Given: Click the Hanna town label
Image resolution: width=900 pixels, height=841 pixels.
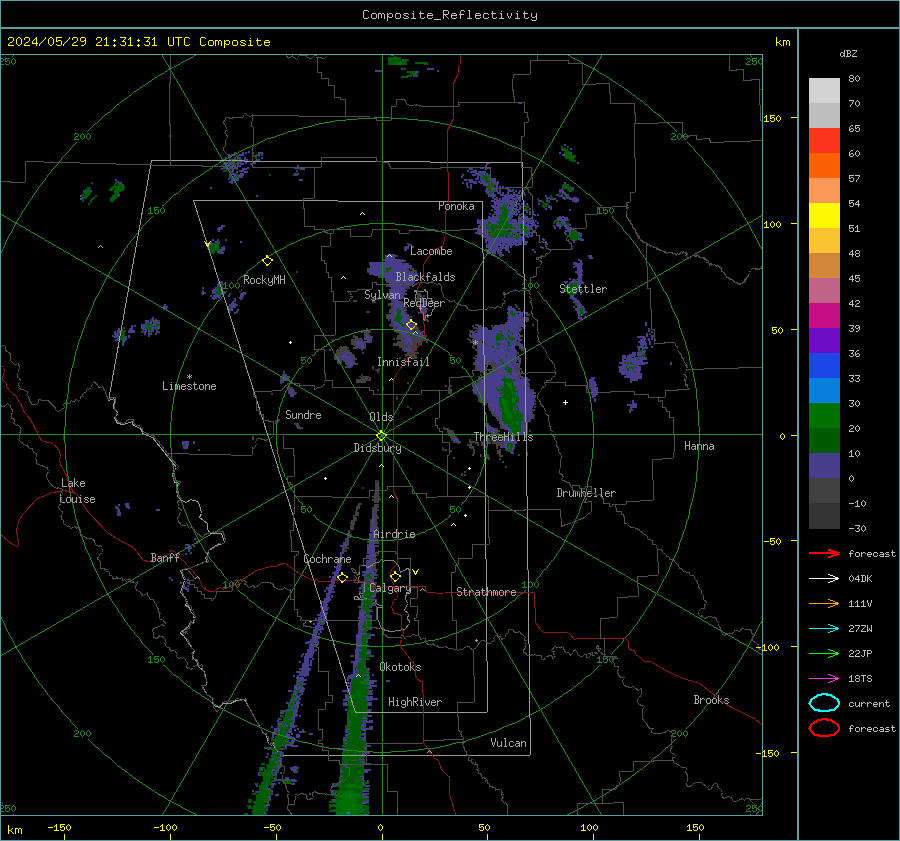Looking at the screenshot, I should [x=699, y=446].
